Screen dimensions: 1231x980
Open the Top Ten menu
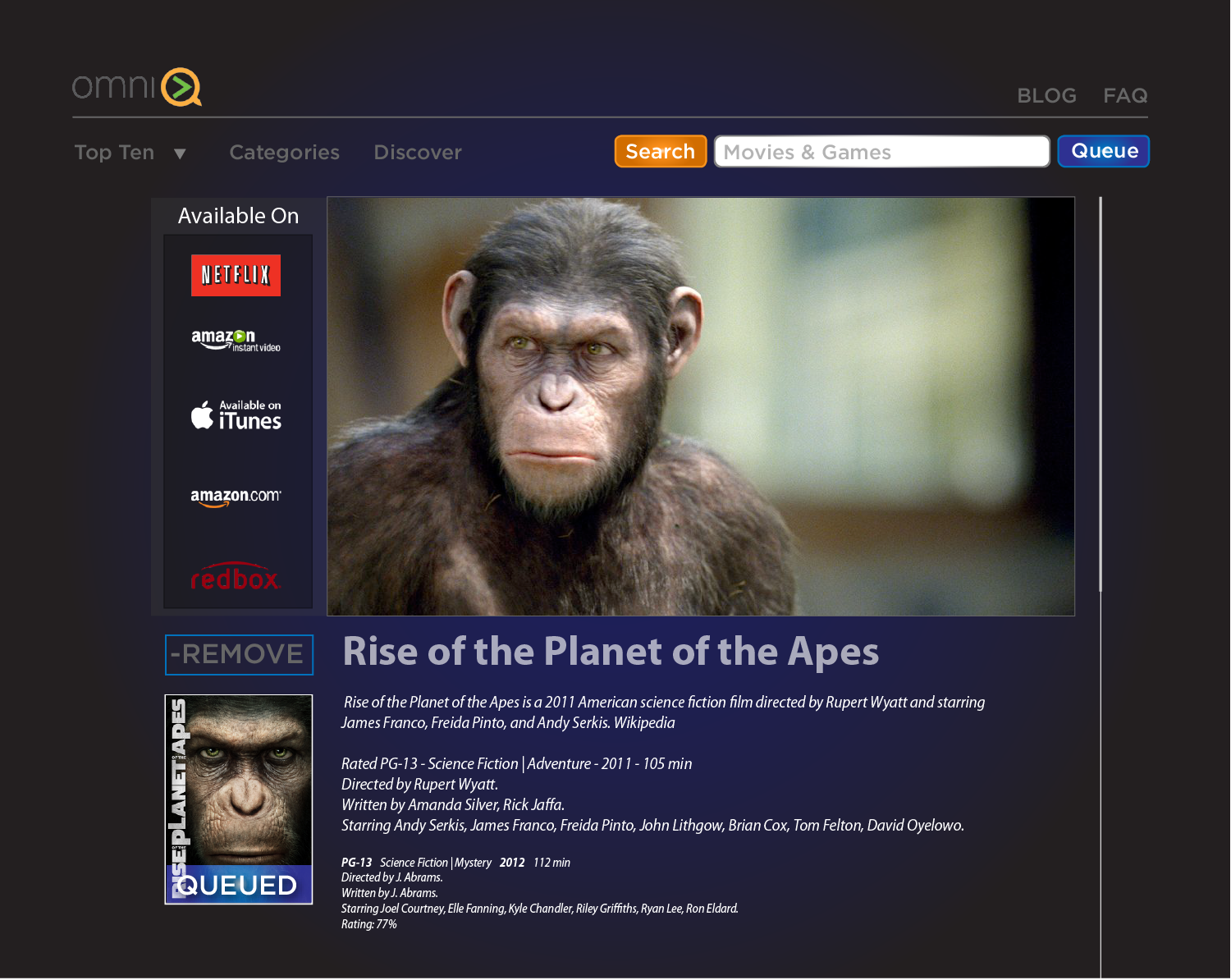pyautogui.click(x=115, y=153)
